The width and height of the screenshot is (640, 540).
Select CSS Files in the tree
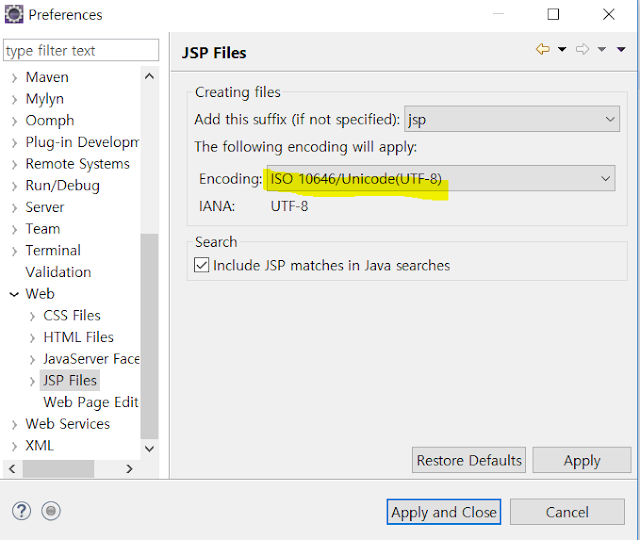72,316
